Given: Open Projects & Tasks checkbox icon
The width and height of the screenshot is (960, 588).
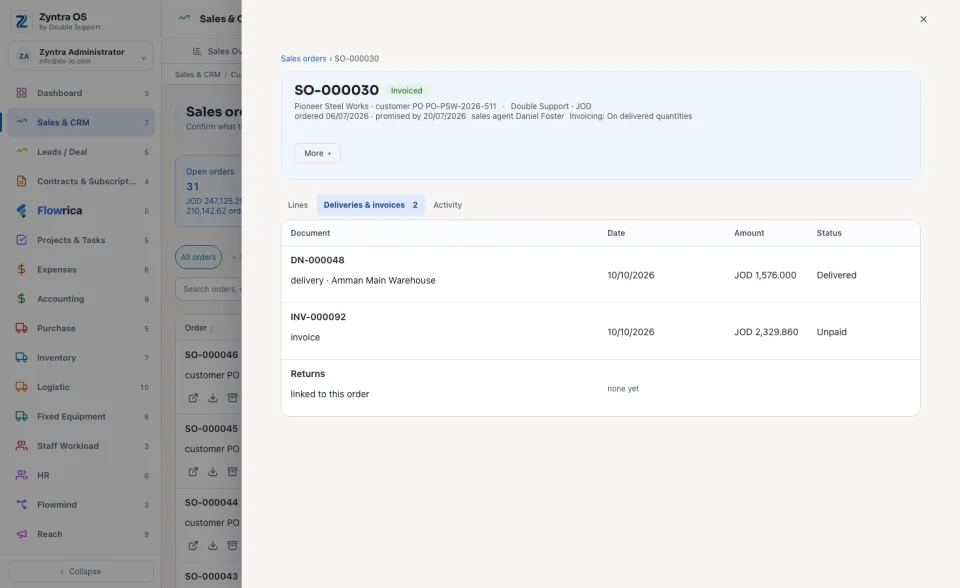Looking at the screenshot, I should pyautogui.click(x=21, y=239).
